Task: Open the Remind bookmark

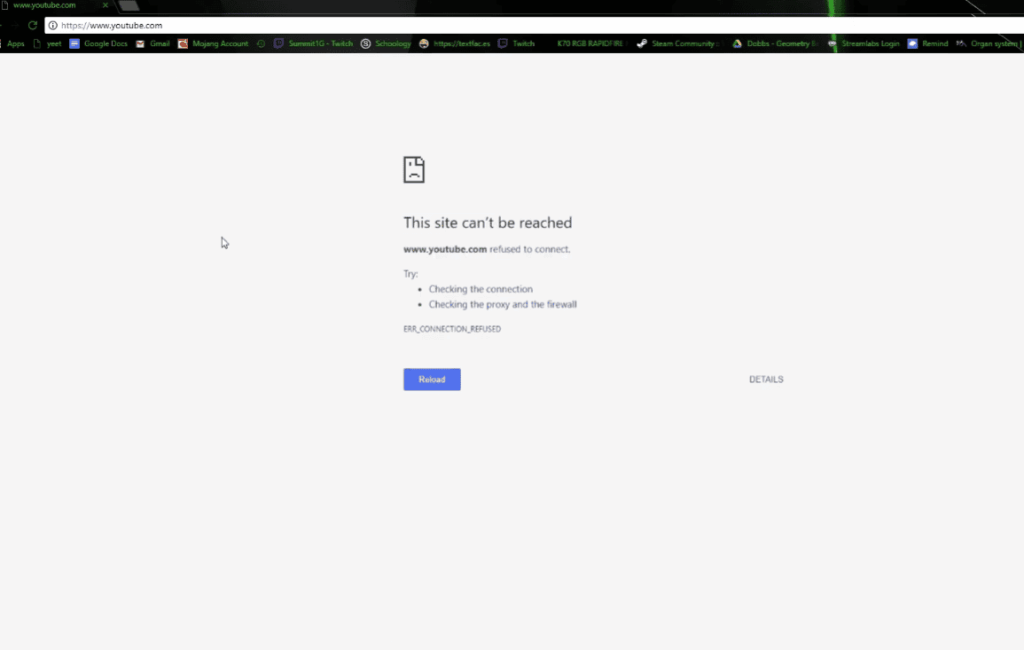Action: [928, 43]
